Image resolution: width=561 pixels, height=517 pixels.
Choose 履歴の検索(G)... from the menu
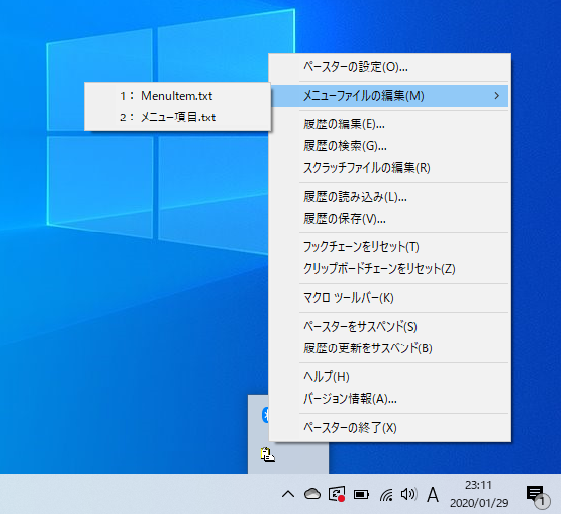[x=389, y=146]
